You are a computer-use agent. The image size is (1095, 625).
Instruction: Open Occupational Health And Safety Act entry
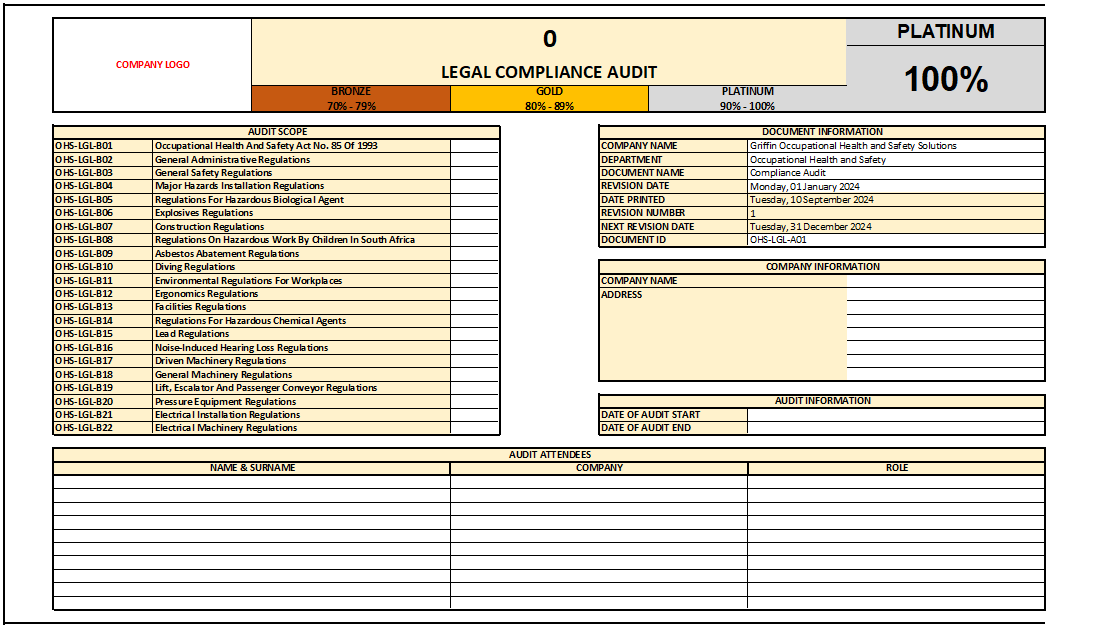pyautogui.click(x=266, y=146)
